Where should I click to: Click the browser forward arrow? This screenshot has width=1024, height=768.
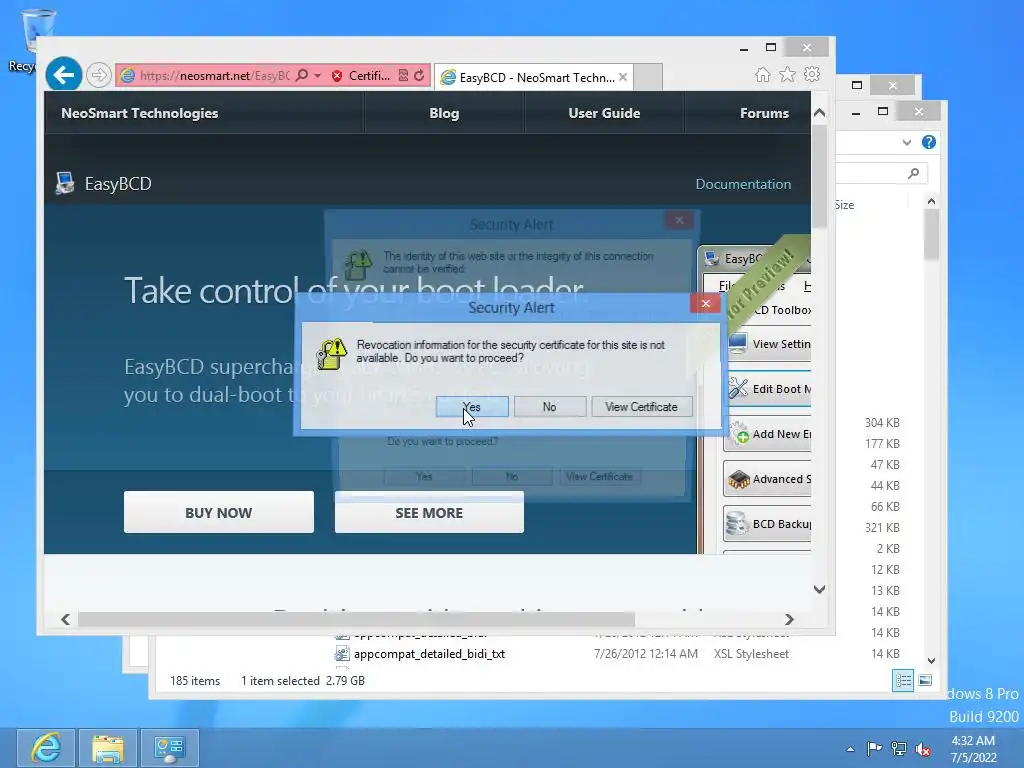(98, 75)
